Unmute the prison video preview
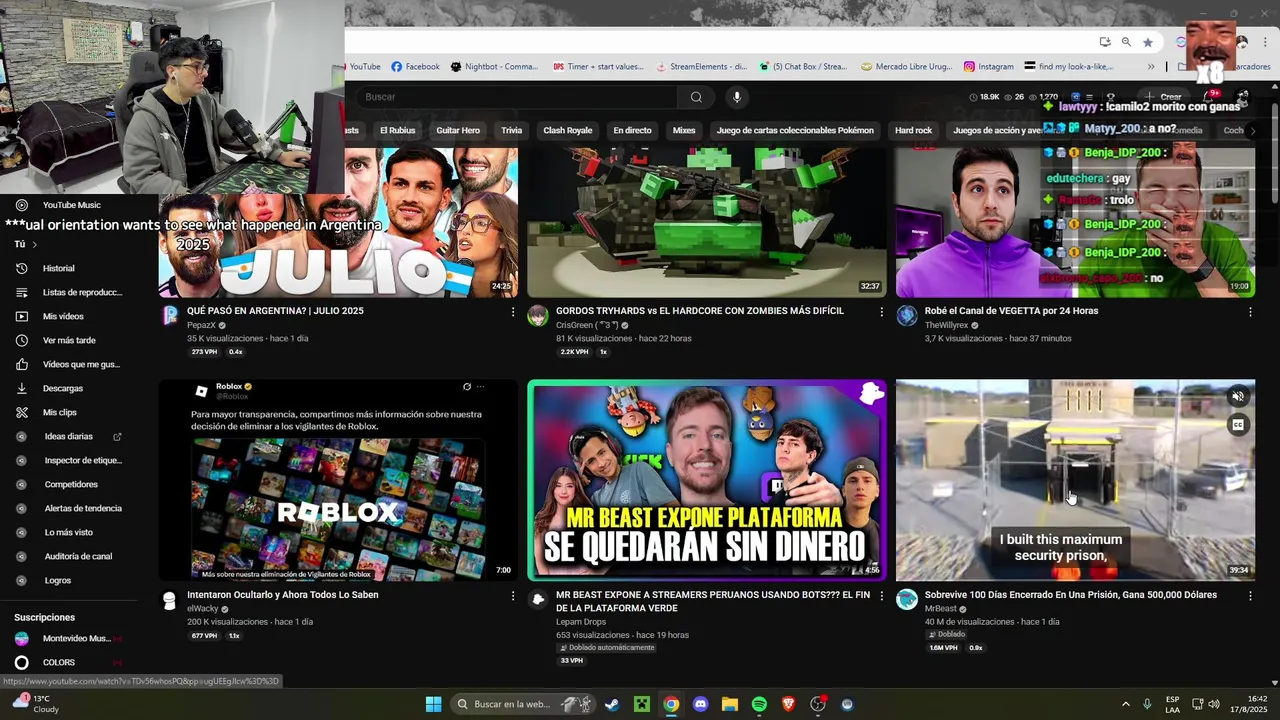This screenshot has width=1280, height=720. coord(1238,397)
